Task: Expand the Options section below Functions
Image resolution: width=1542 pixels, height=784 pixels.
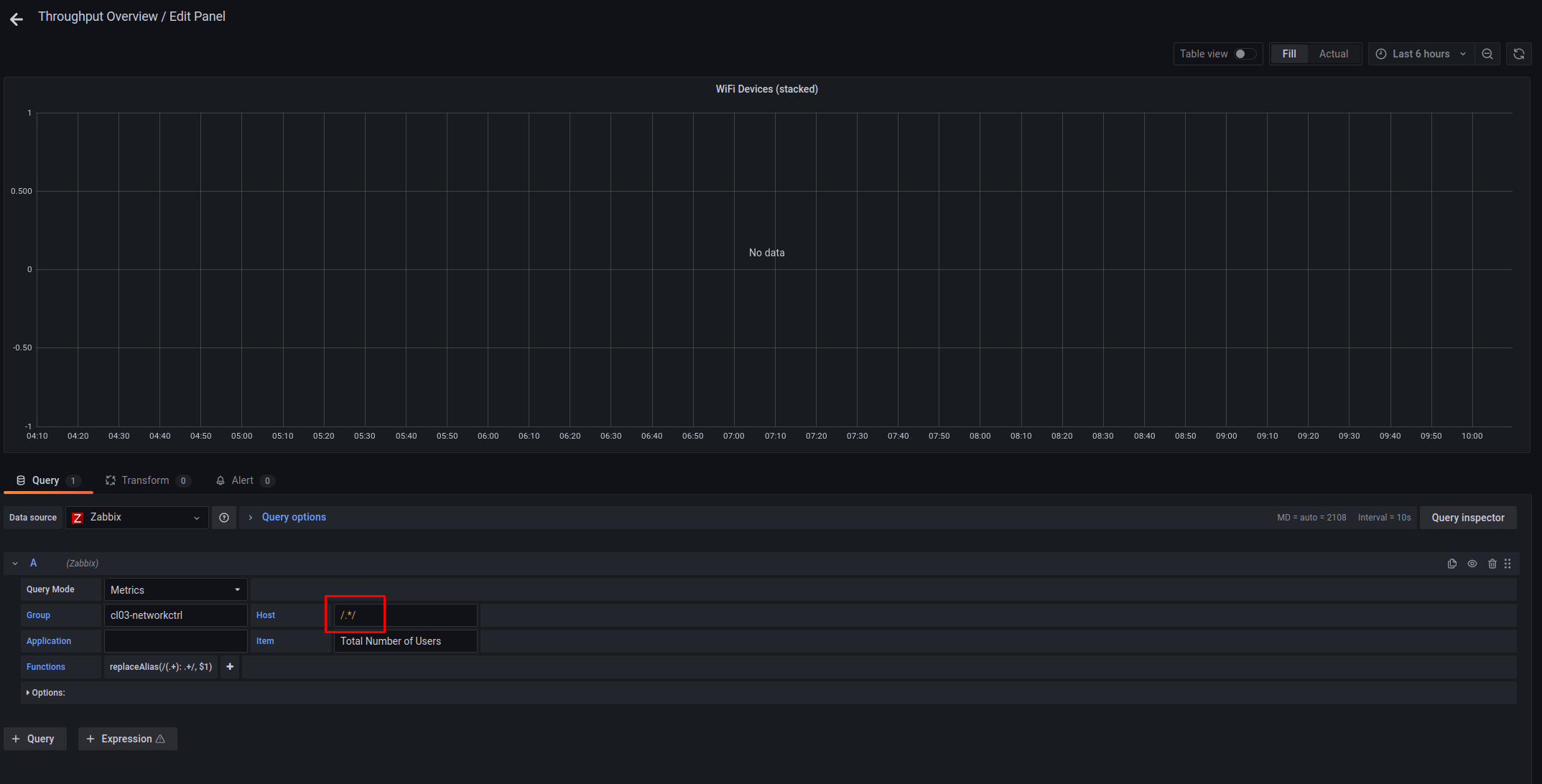Action: pyautogui.click(x=47, y=692)
